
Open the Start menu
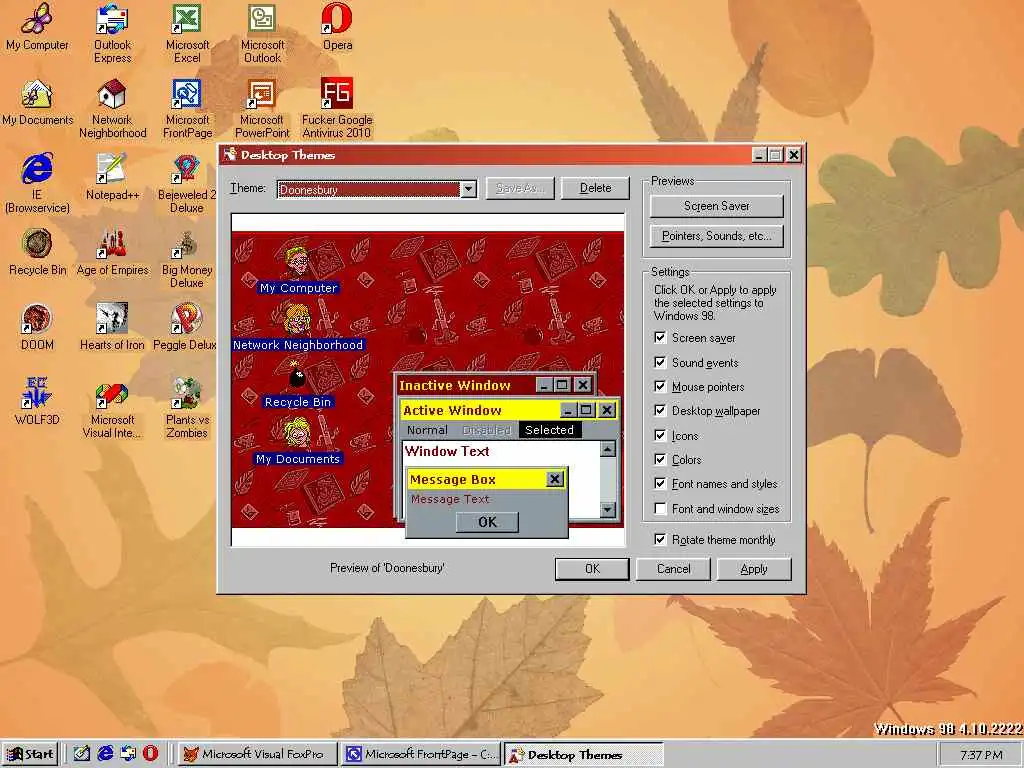point(30,754)
